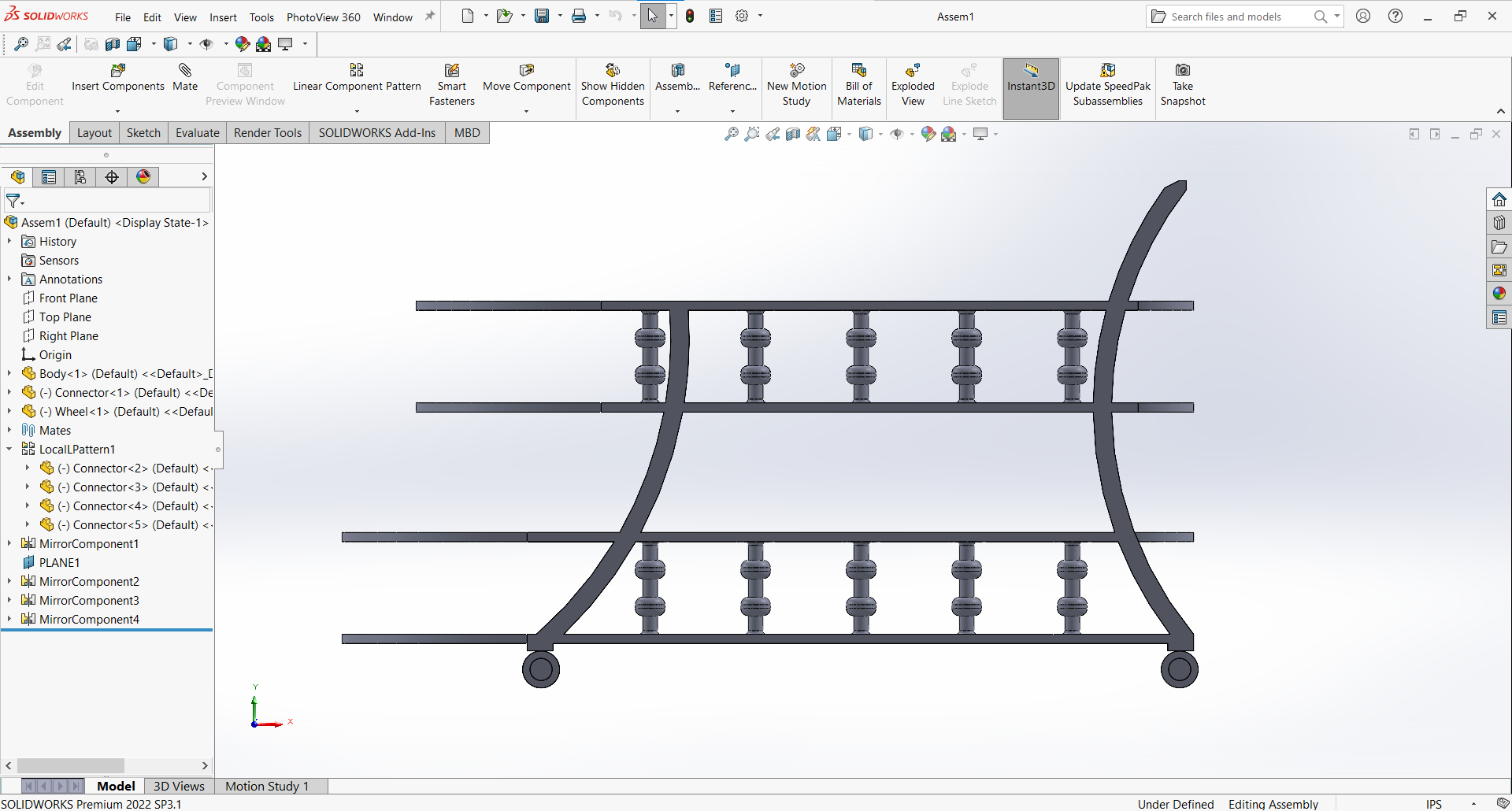Switch to the 3D Views tab
This screenshot has height=811, width=1512.
[179, 786]
